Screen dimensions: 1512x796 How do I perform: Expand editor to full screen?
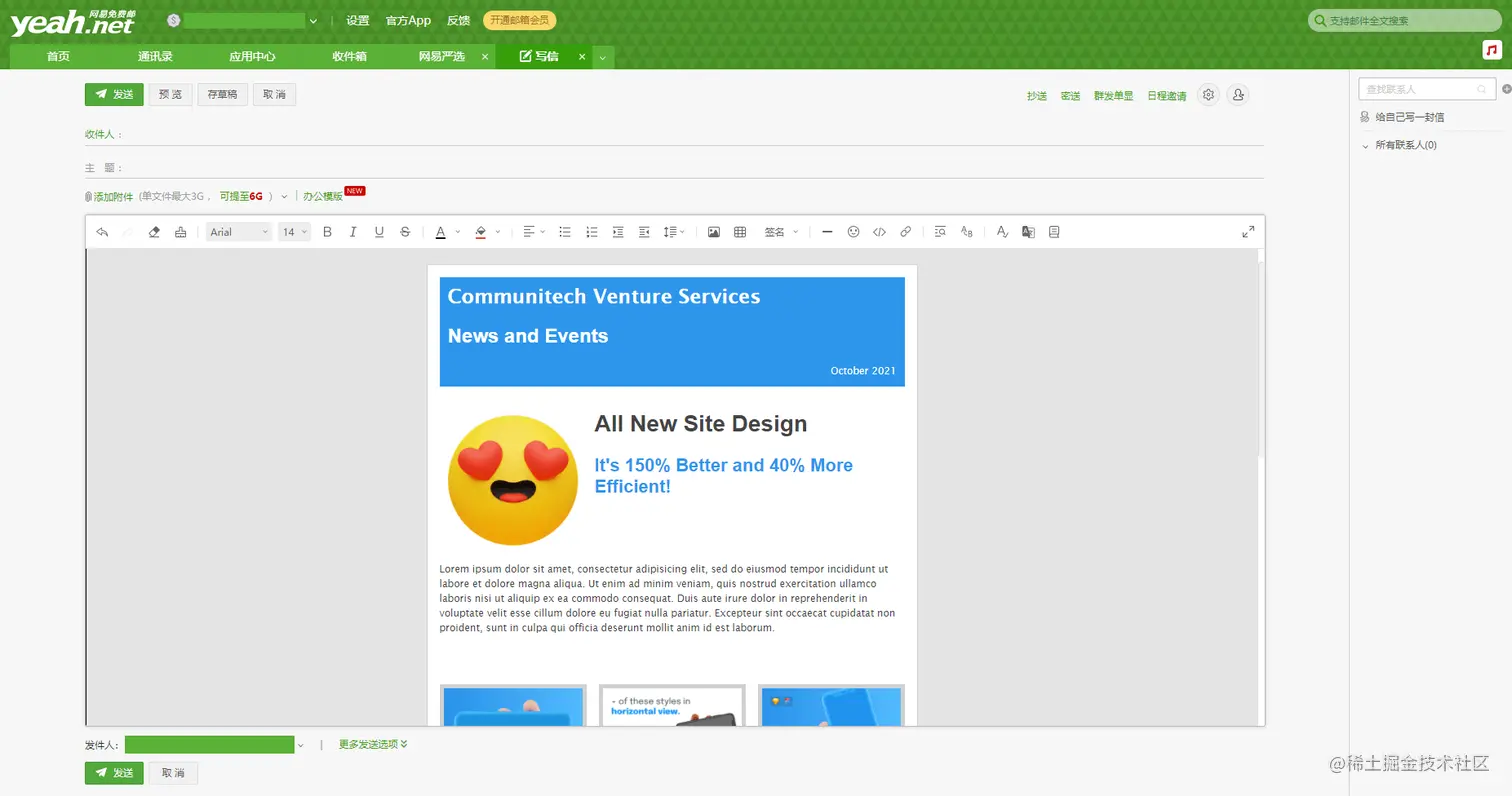tap(1248, 232)
